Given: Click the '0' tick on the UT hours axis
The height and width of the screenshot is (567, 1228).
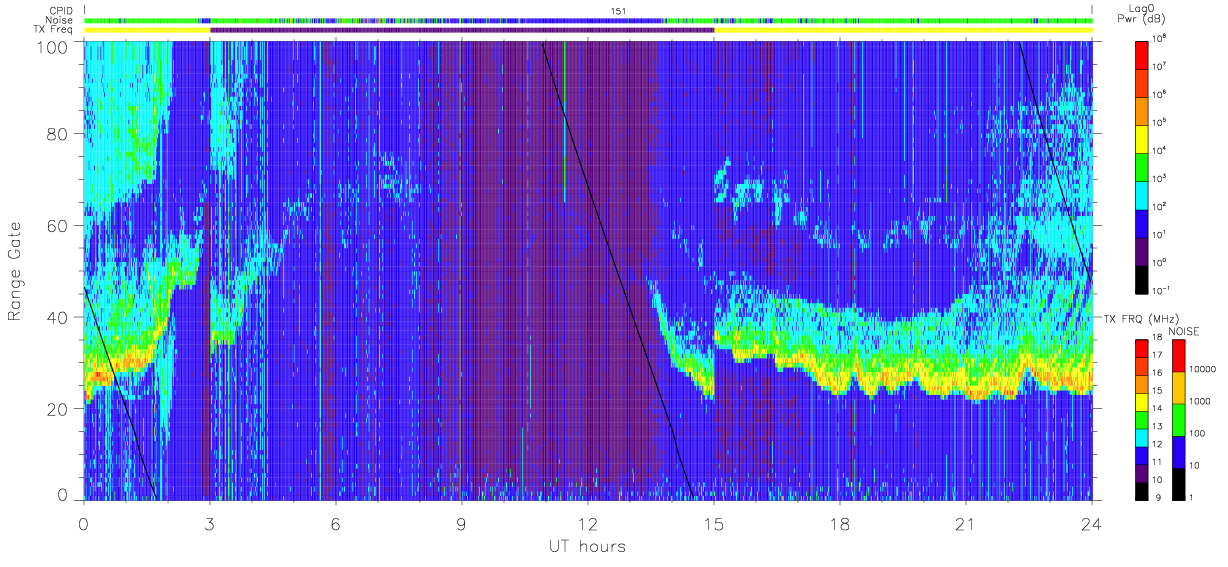Looking at the screenshot, I should coord(83,524).
